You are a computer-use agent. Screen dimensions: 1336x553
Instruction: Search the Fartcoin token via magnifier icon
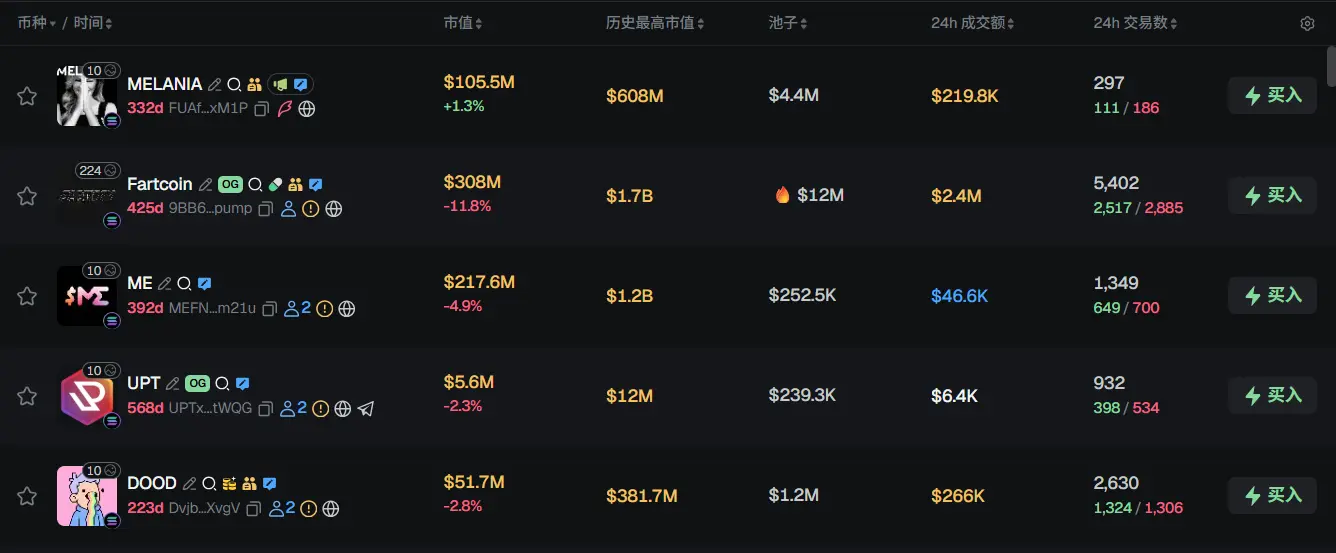(255, 185)
